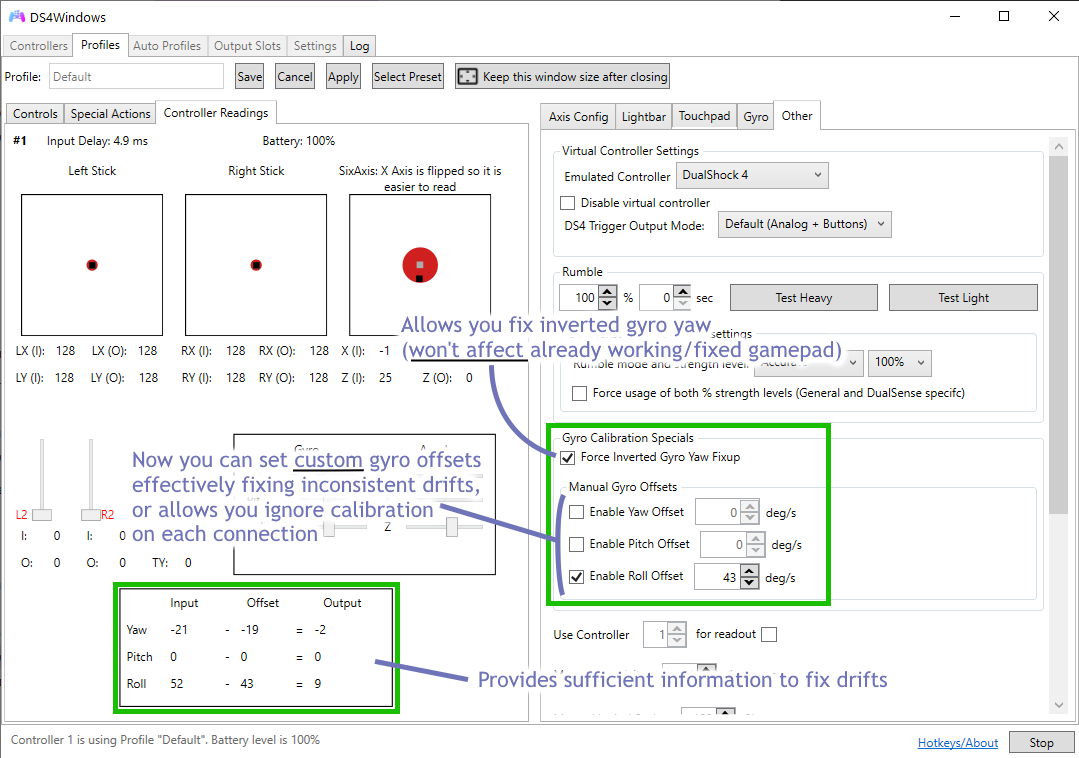1079x758 pixels.
Task: Click Keep this window size after closing
Action: [562, 76]
